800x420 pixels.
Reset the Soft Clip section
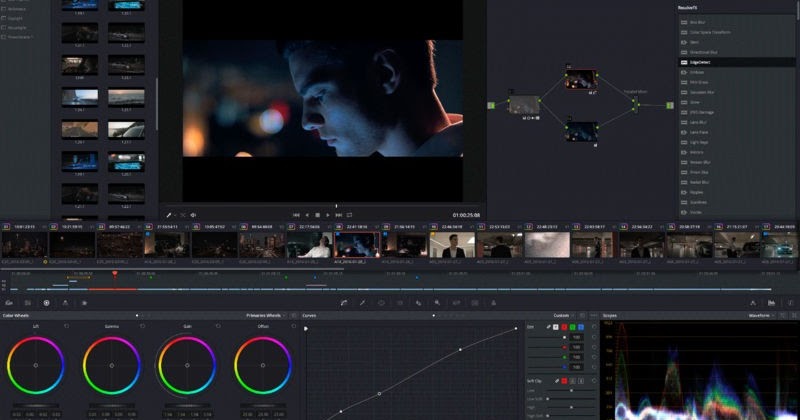594,381
